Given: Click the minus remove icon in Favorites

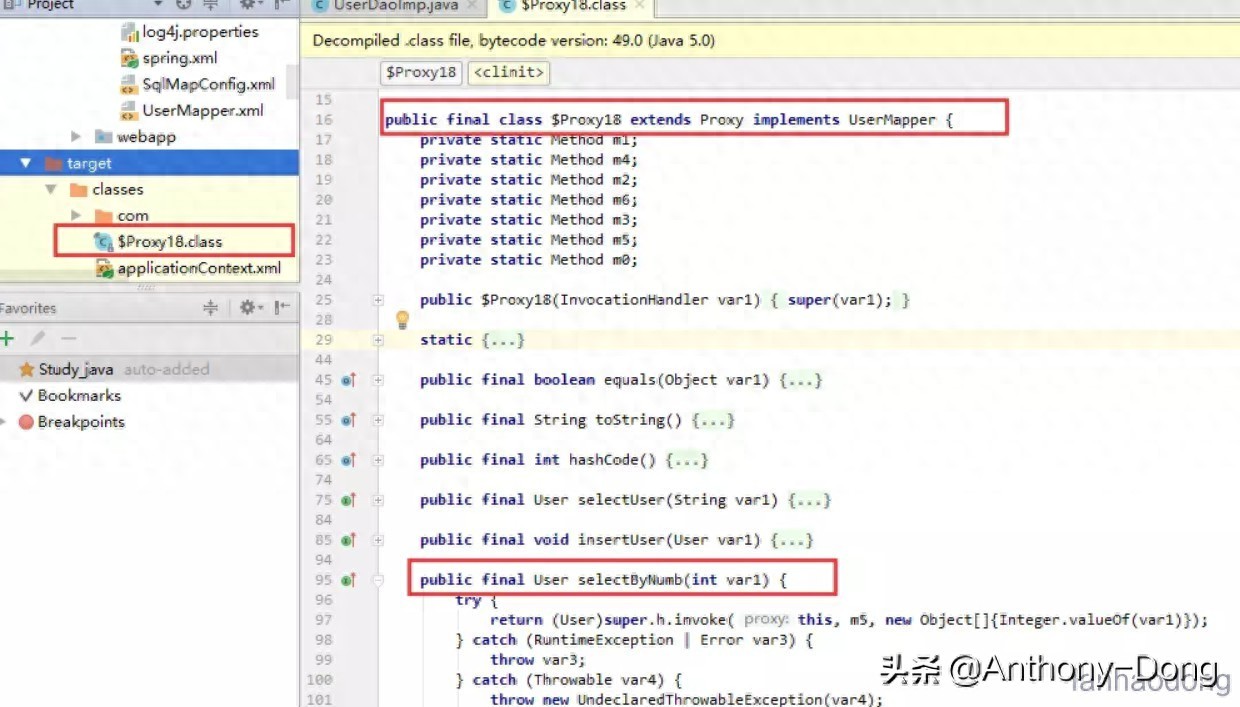Looking at the screenshot, I should 68,338.
